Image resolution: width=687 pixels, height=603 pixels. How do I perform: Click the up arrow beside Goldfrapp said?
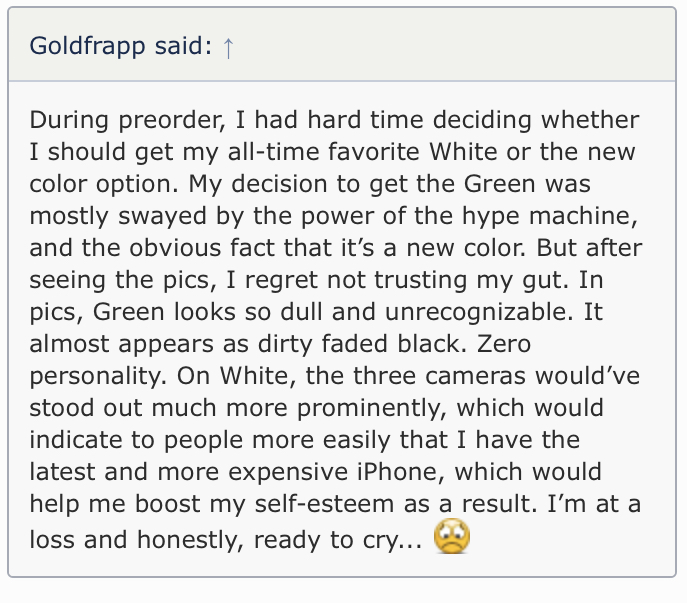pos(228,47)
